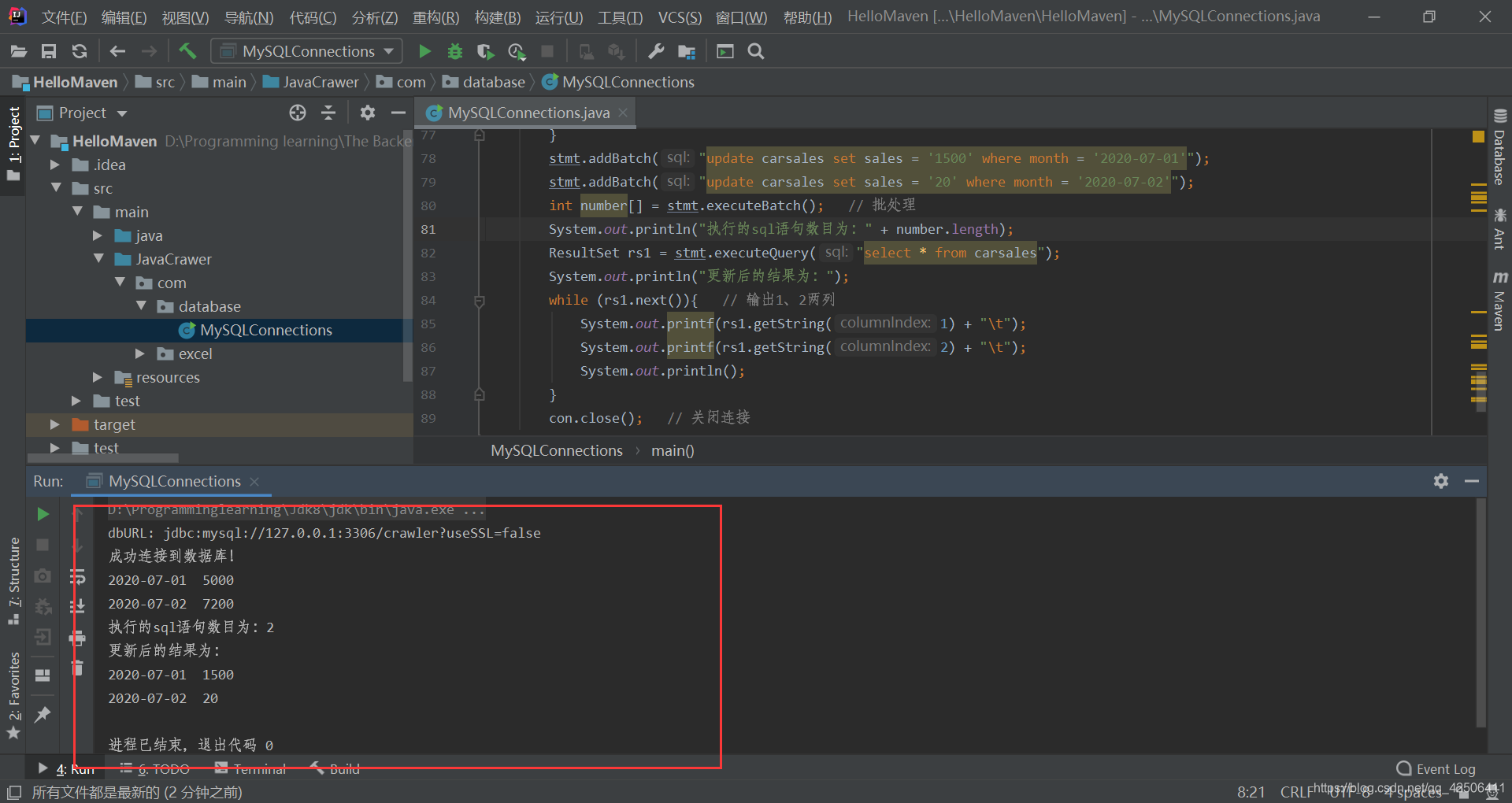The height and width of the screenshot is (803, 1512).
Task: Click fold marker at line 84
Action: [x=480, y=301]
